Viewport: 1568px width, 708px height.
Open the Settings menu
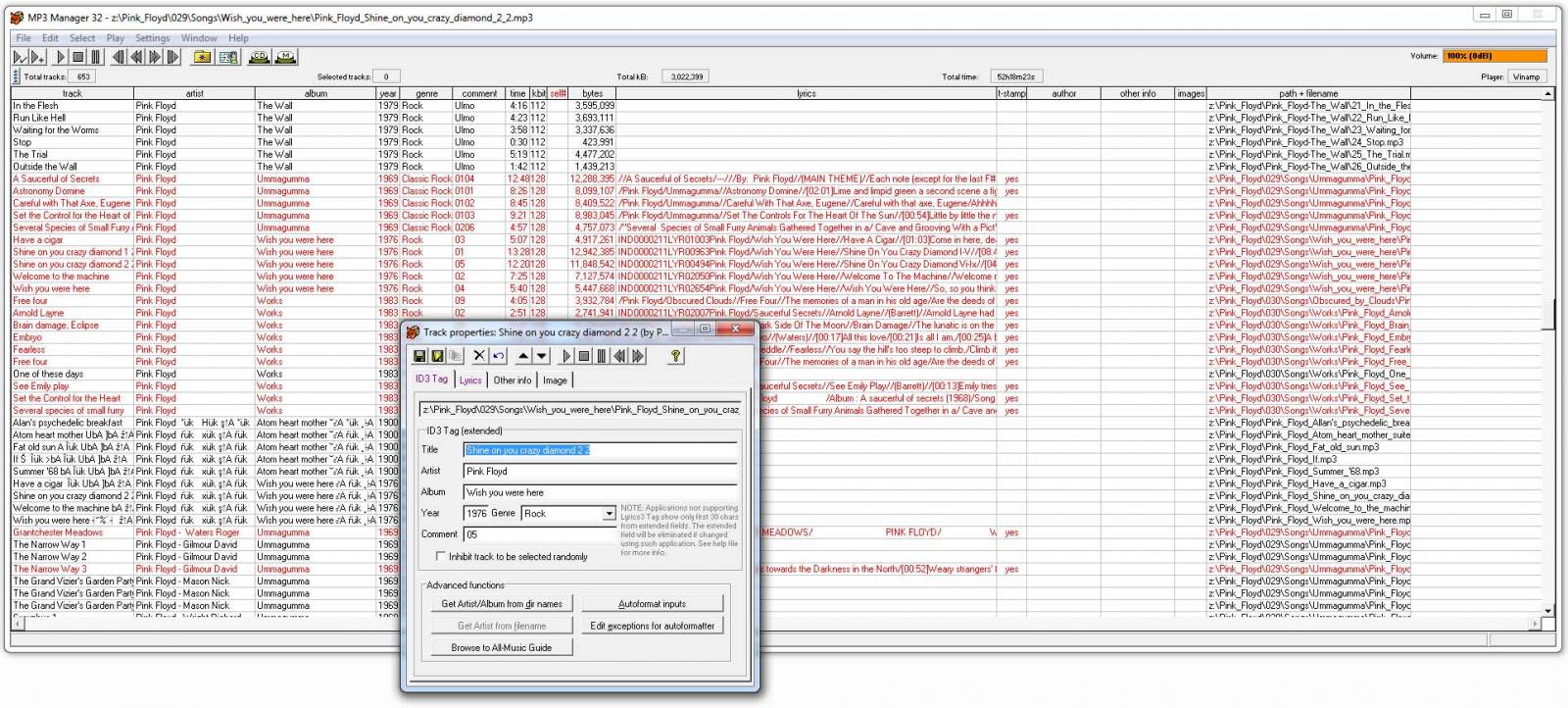[x=153, y=38]
